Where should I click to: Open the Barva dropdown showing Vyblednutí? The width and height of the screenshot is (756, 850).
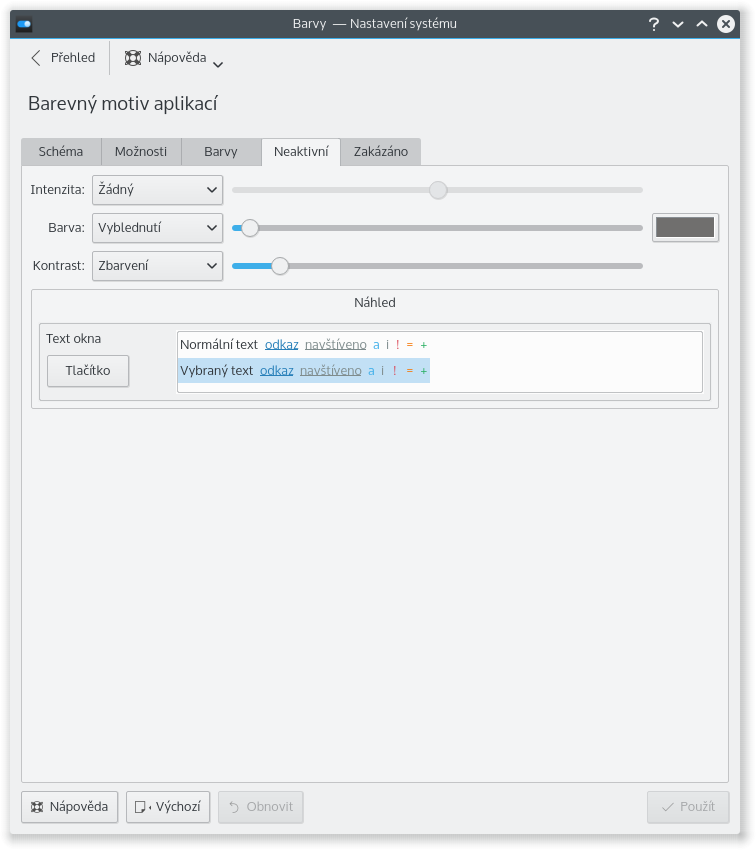[x=157, y=228]
